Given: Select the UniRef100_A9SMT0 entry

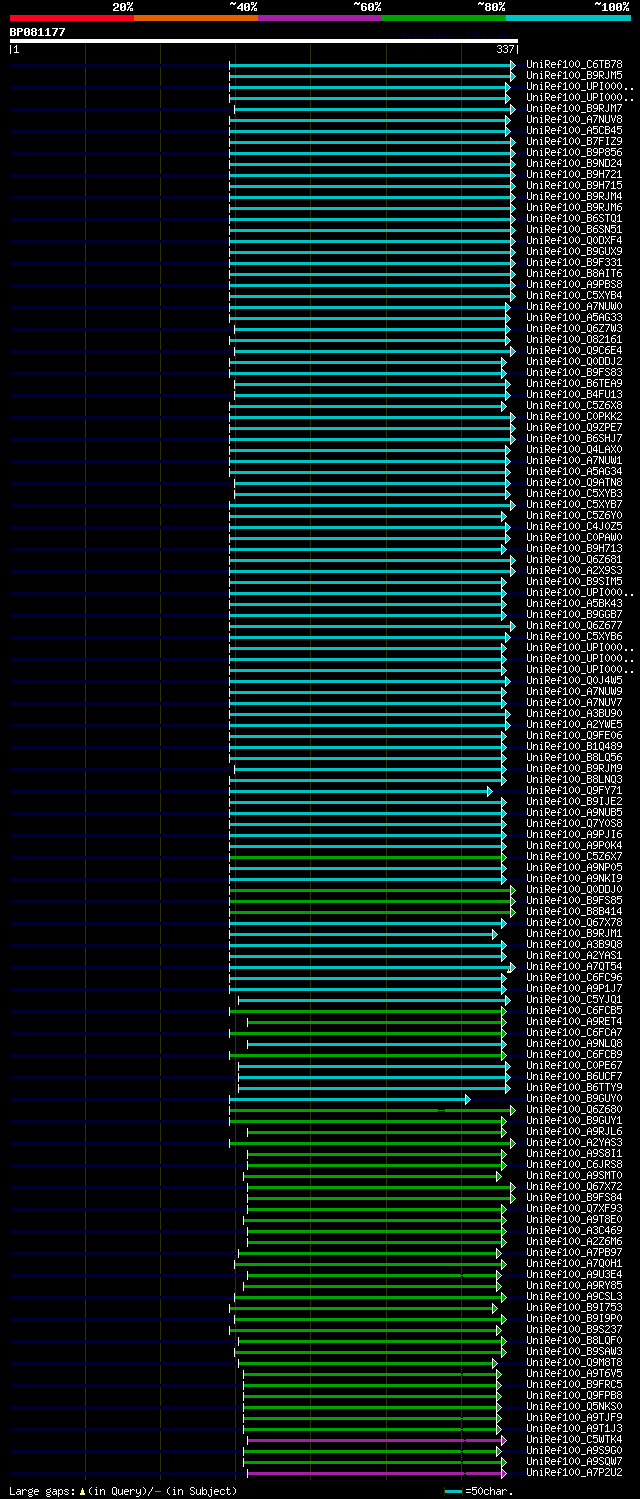Looking at the screenshot, I should coord(574,1175).
